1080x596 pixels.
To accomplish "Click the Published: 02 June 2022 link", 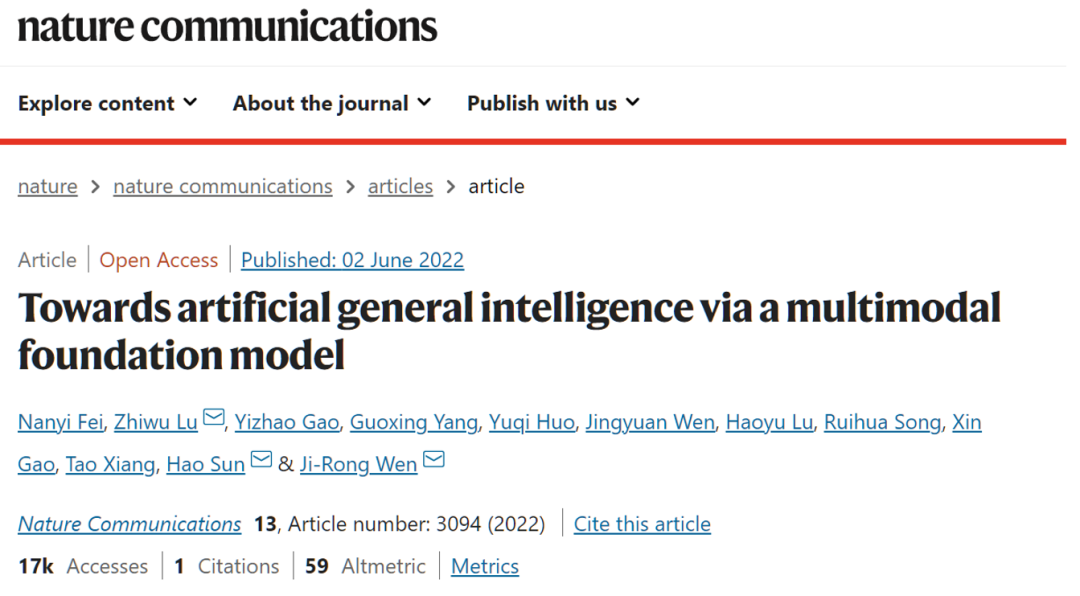I will (x=352, y=260).
